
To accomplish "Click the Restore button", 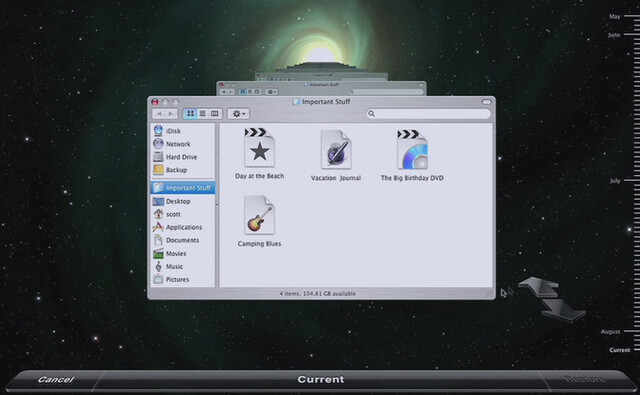I will point(584,379).
